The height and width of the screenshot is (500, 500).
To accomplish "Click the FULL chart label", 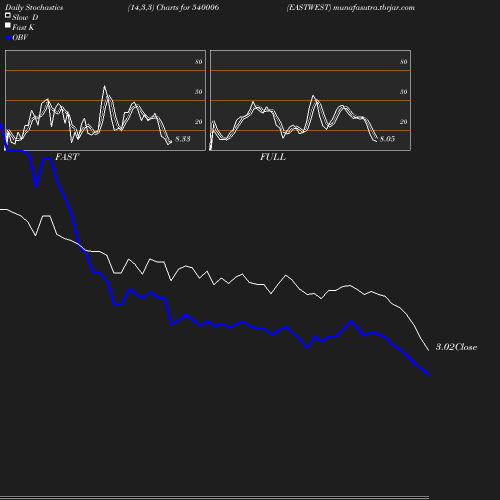I will pyautogui.click(x=273, y=157).
